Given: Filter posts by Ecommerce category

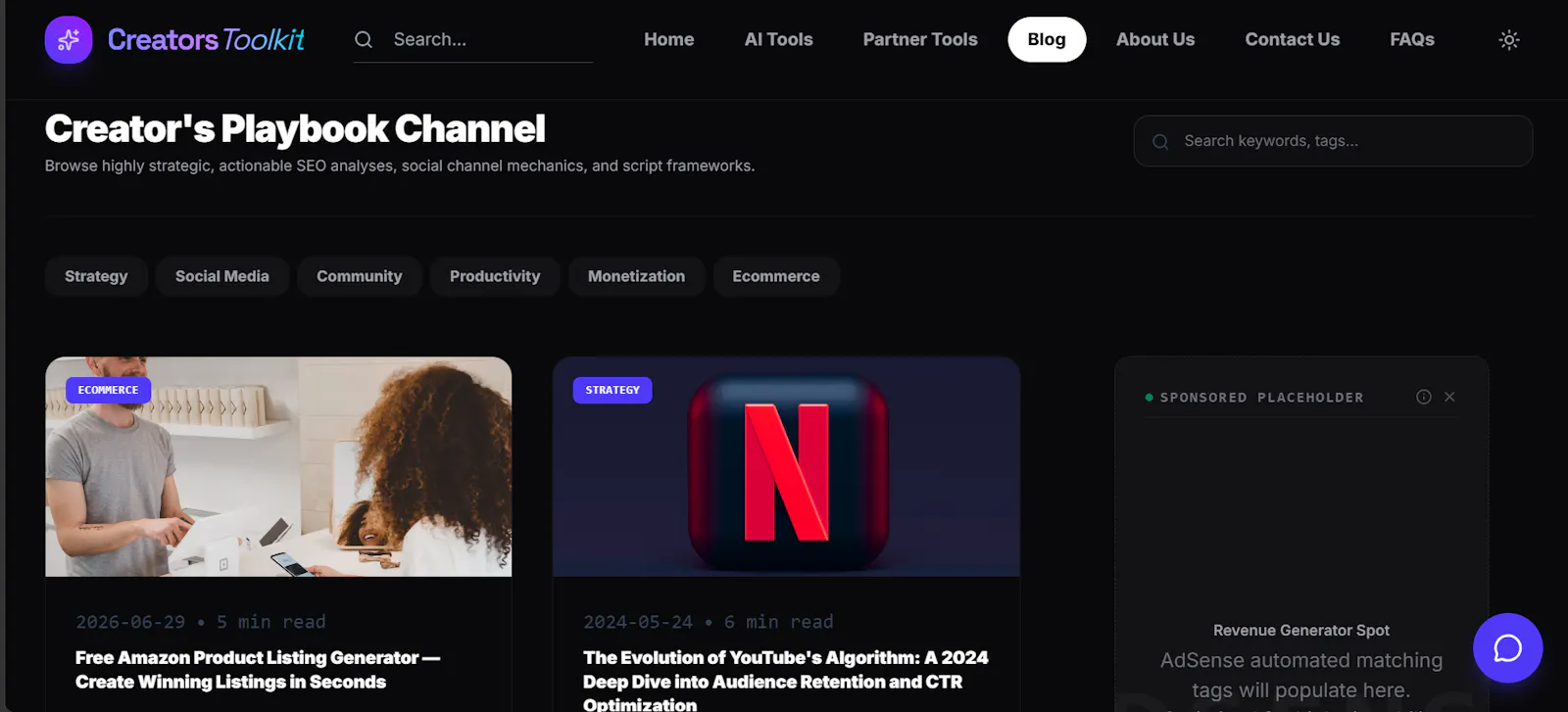Looking at the screenshot, I should click(776, 276).
